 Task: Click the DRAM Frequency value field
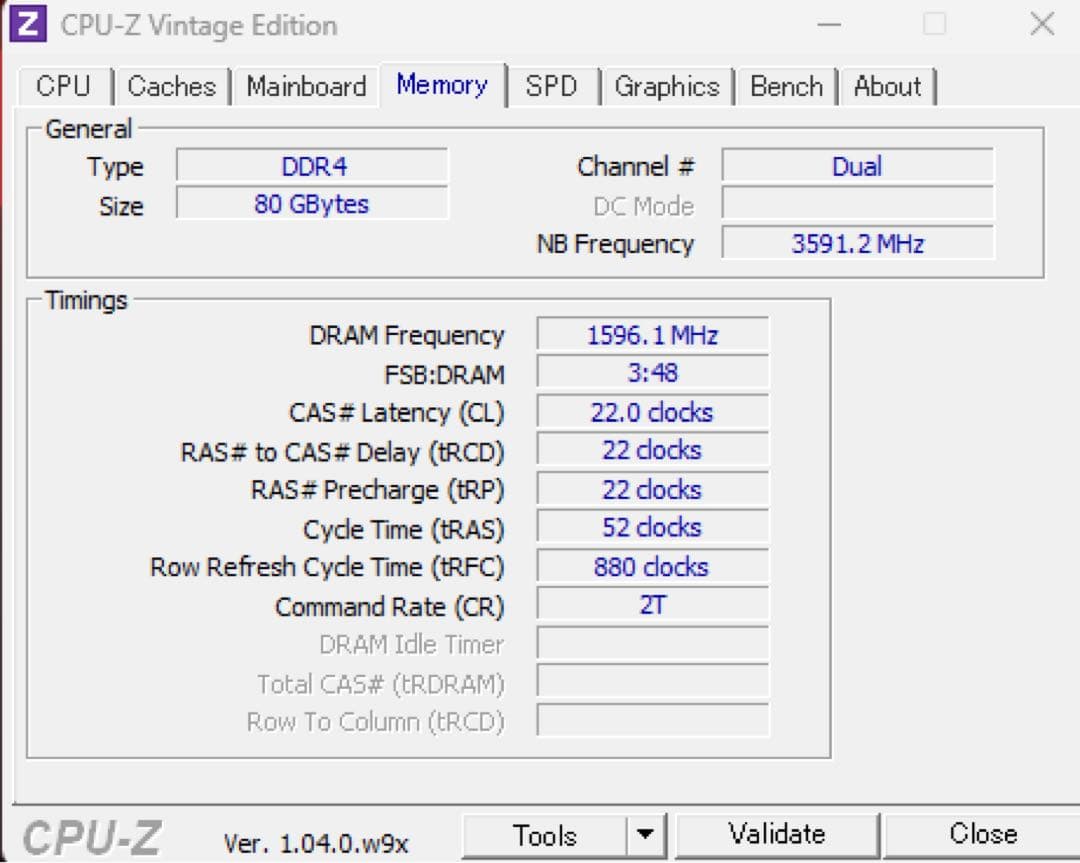click(x=652, y=335)
